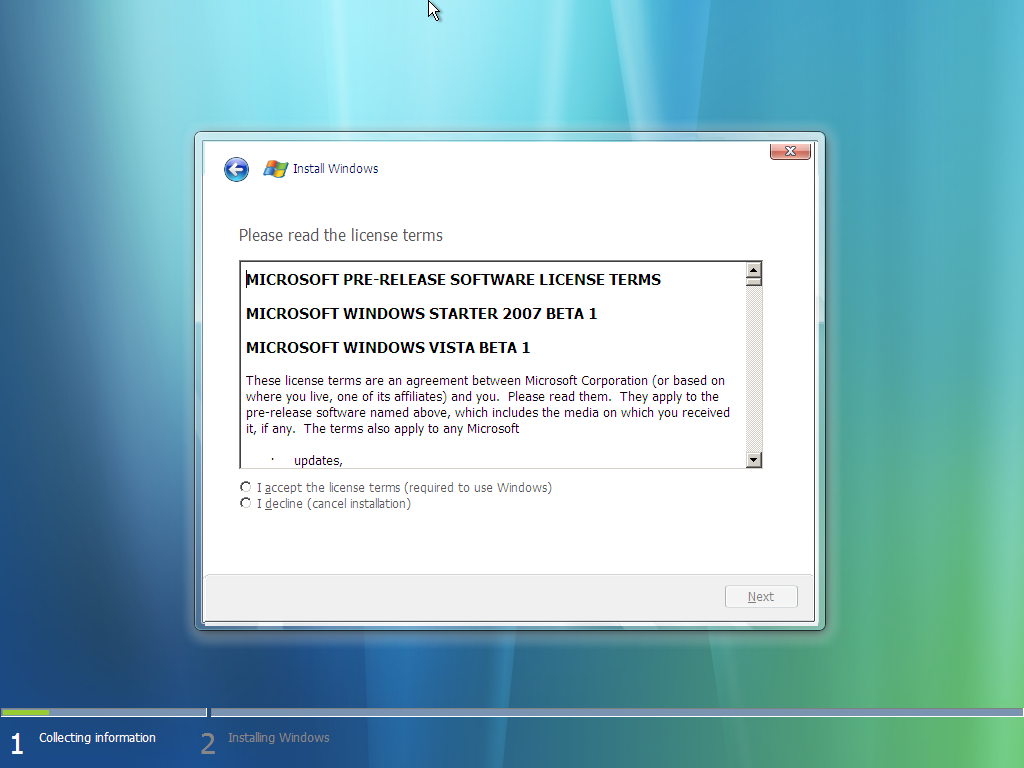Viewport: 1024px width, 768px height.
Task: Close the Install Windows dialog
Action: click(790, 151)
